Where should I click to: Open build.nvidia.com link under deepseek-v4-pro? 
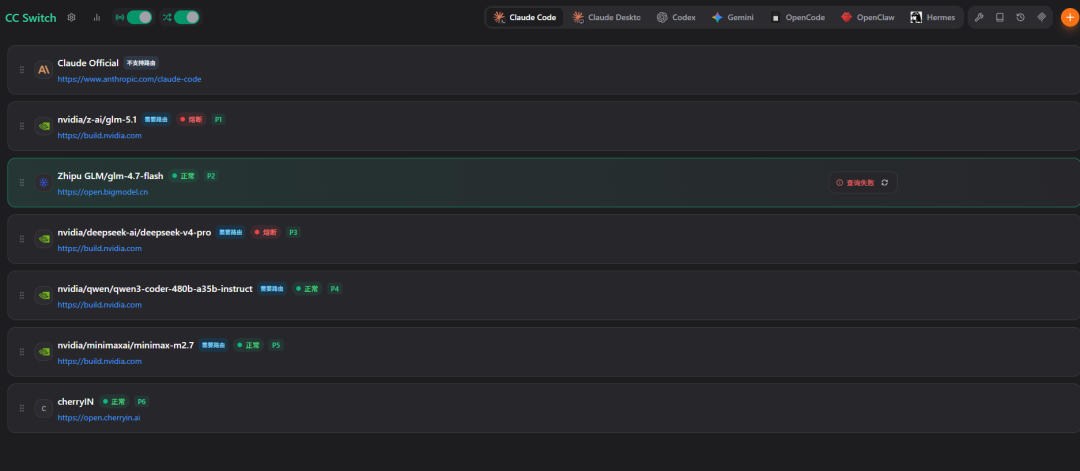(x=99, y=249)
